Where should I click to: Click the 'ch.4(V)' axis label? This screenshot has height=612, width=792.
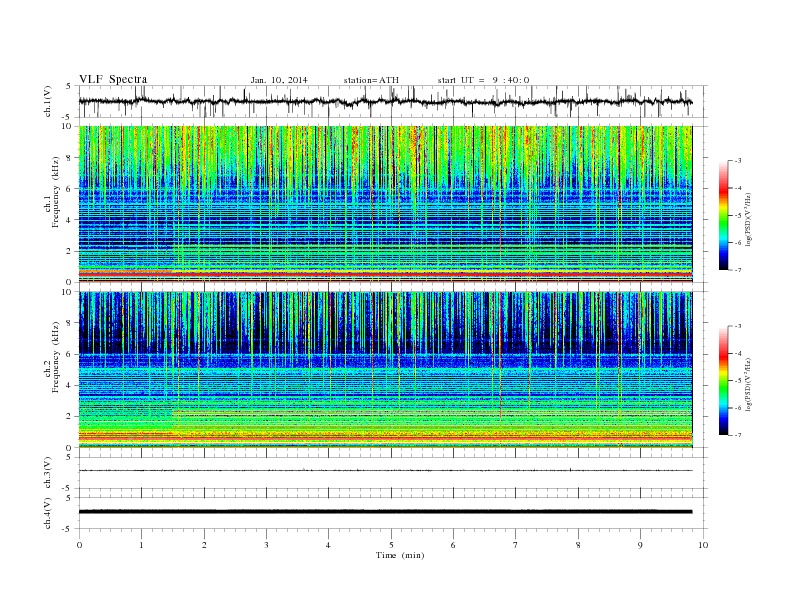click(x=48, y=513)
